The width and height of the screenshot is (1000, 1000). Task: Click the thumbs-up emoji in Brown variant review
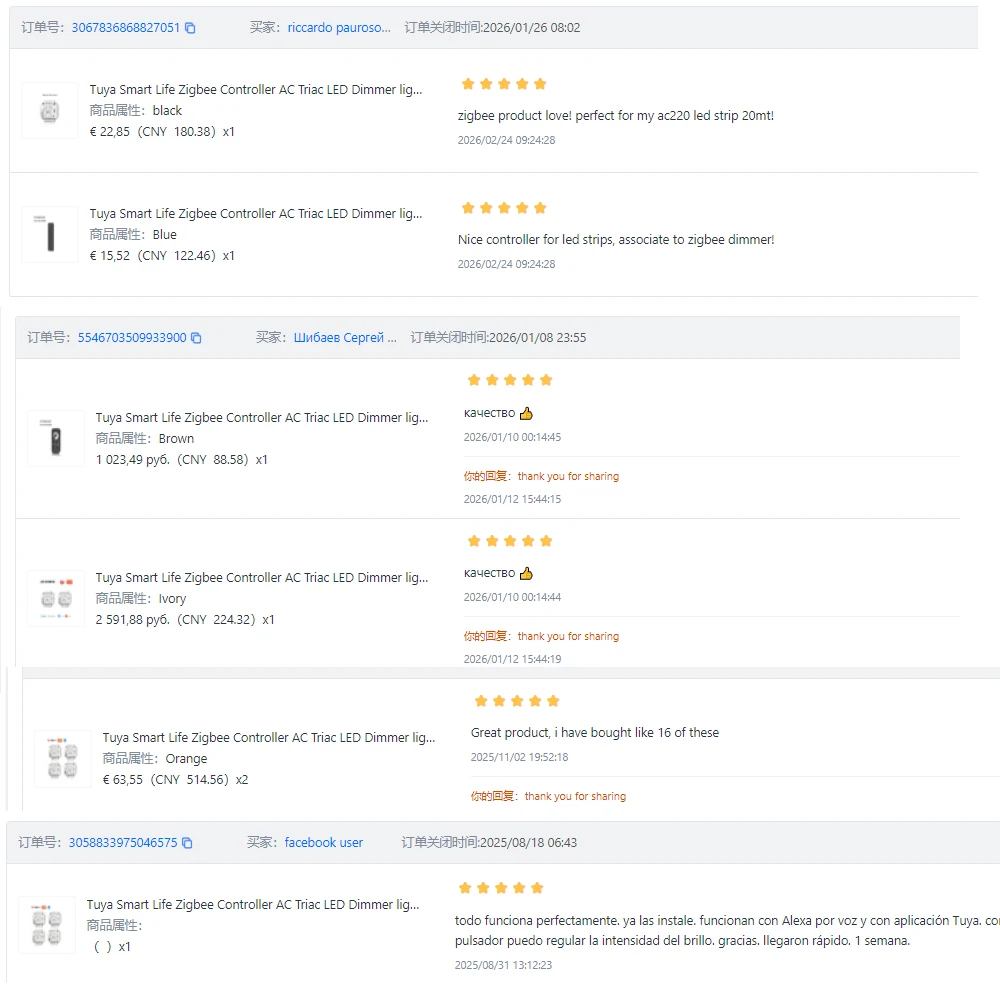(x=526, y=413)
